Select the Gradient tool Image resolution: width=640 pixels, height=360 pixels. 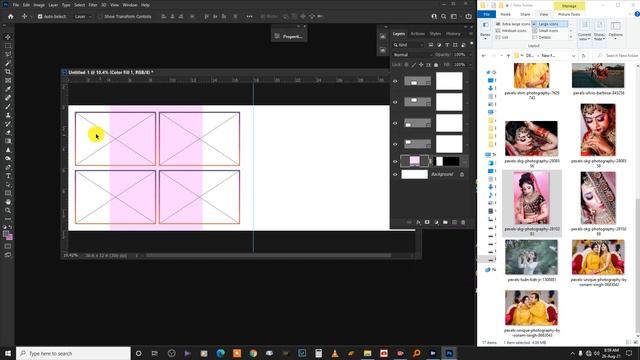tap(8, 141)
